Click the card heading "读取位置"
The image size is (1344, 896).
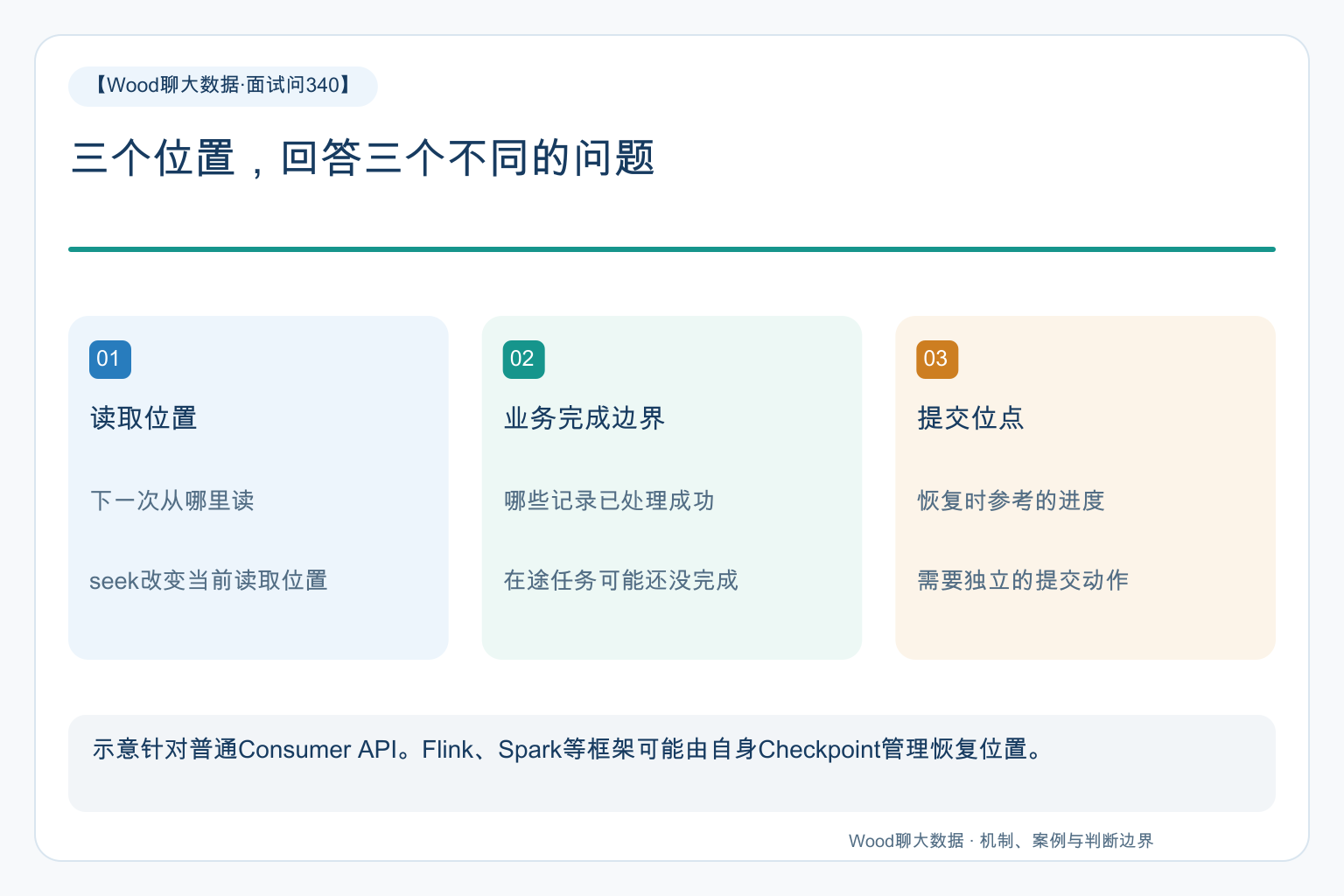pos(143,418)
